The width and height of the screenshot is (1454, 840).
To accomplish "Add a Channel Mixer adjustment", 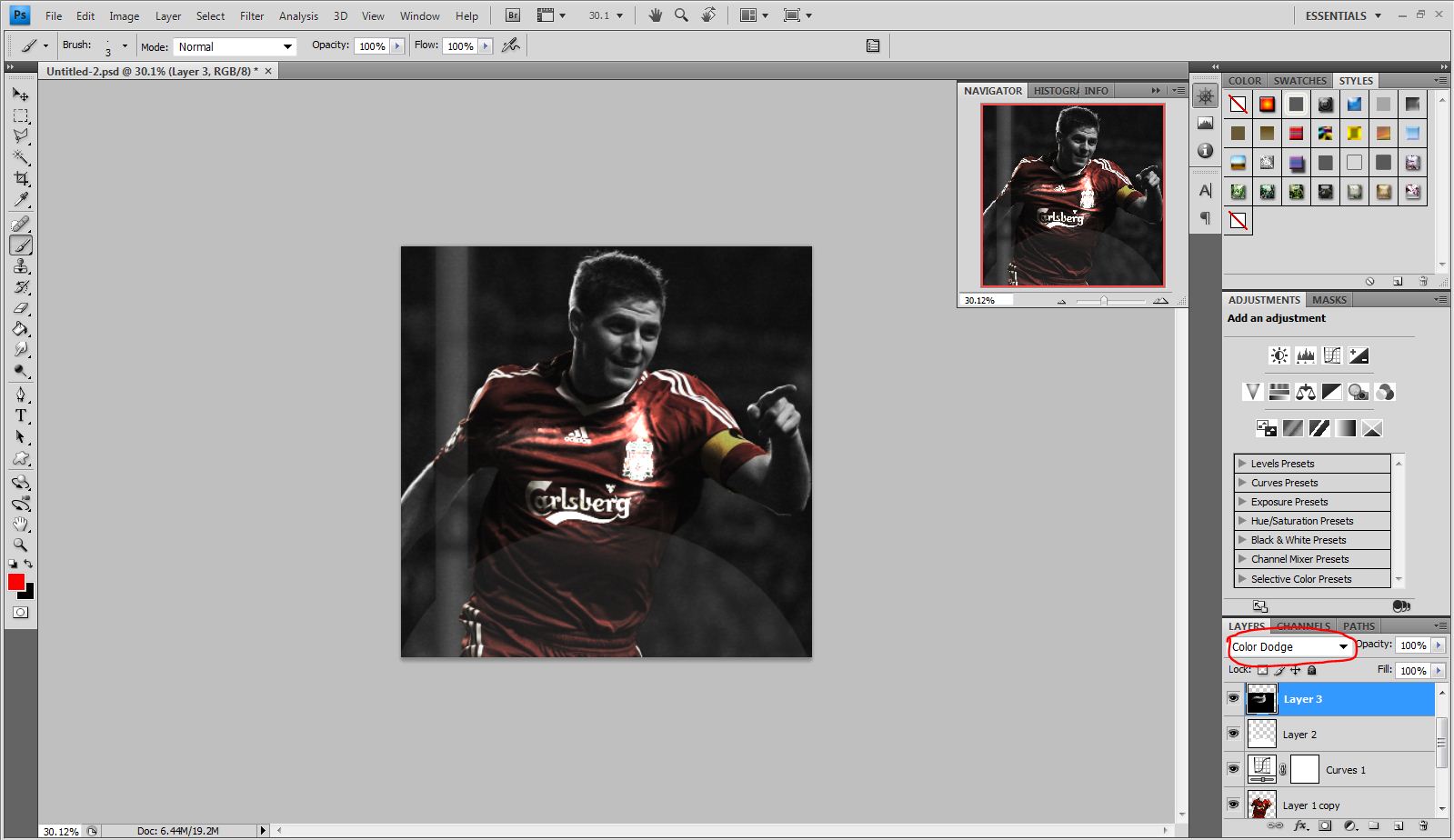I will click(1385, 392).
